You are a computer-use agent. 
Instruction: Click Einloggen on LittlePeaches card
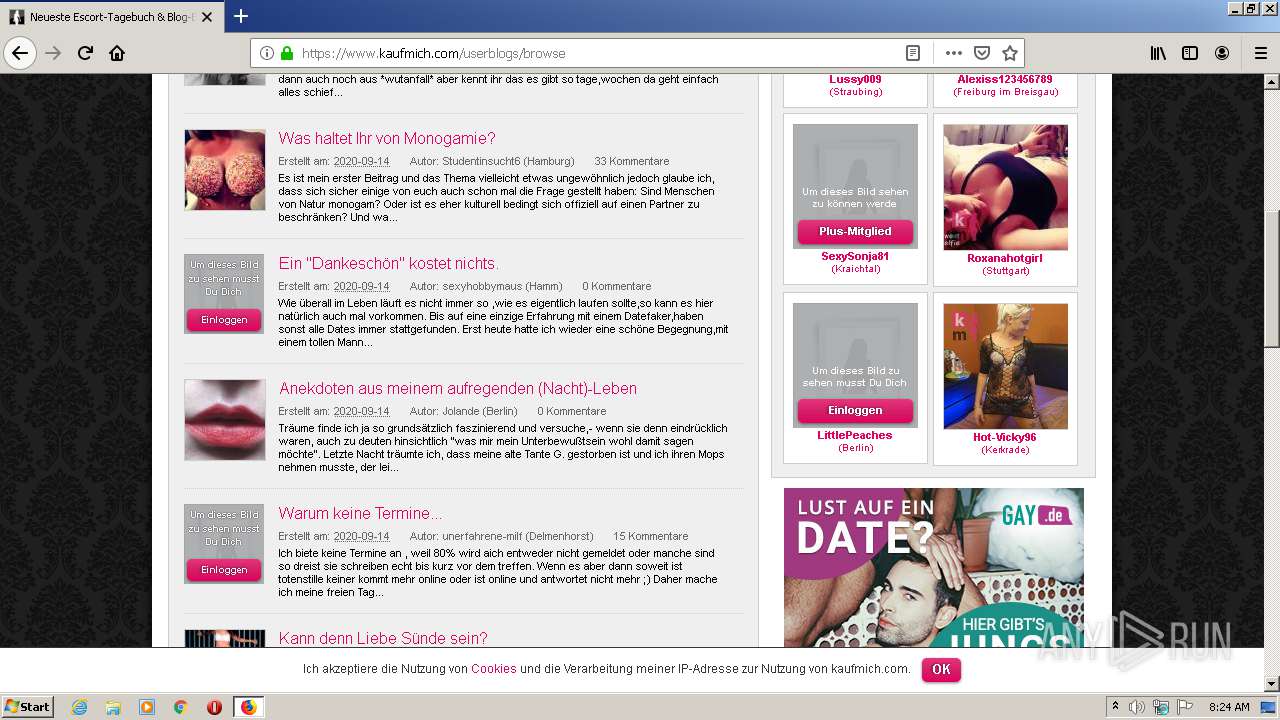pos(855,410)
